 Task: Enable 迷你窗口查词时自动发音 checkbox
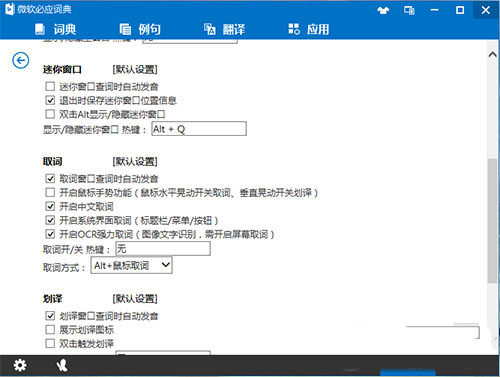point(50,86)
